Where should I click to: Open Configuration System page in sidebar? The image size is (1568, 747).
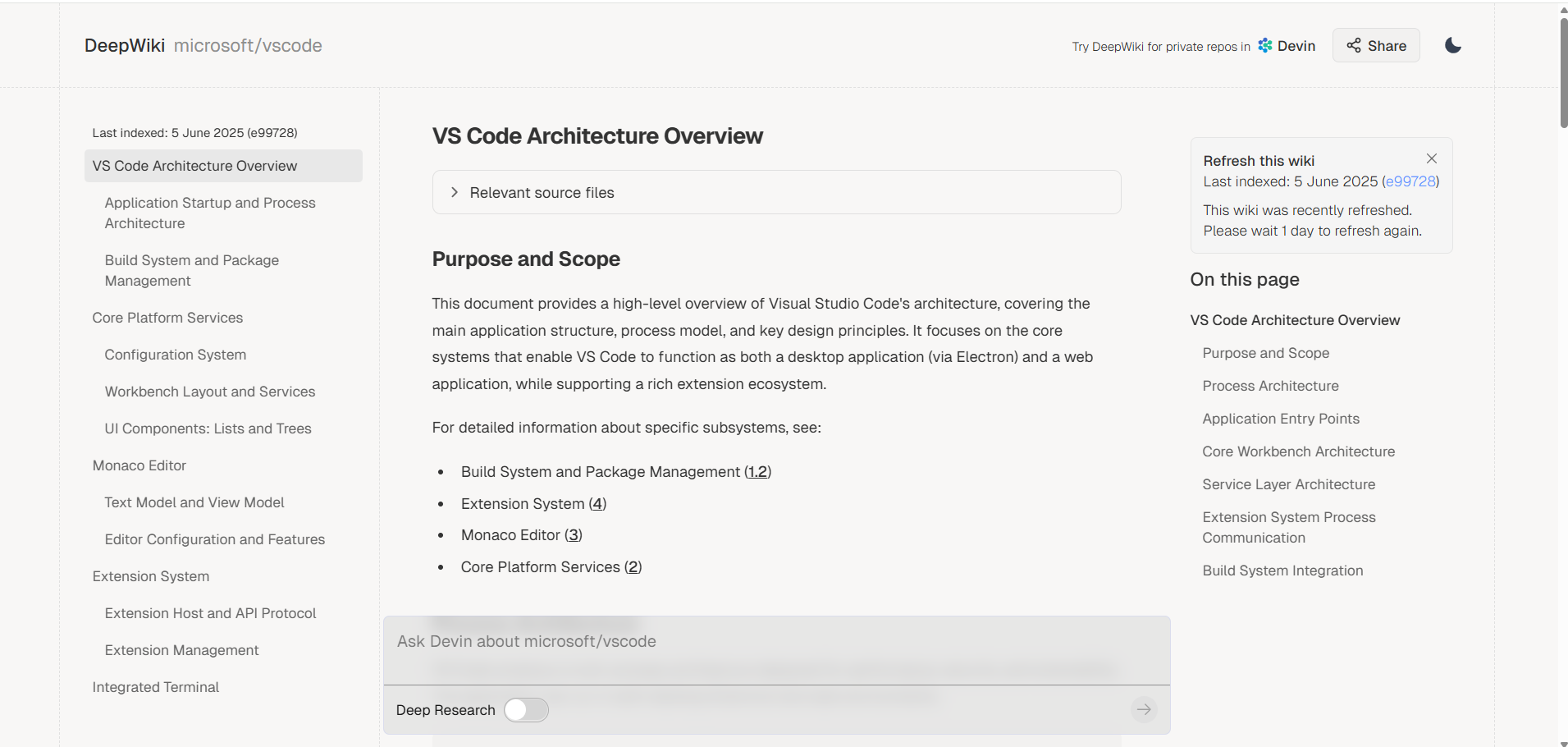(176, 355)
